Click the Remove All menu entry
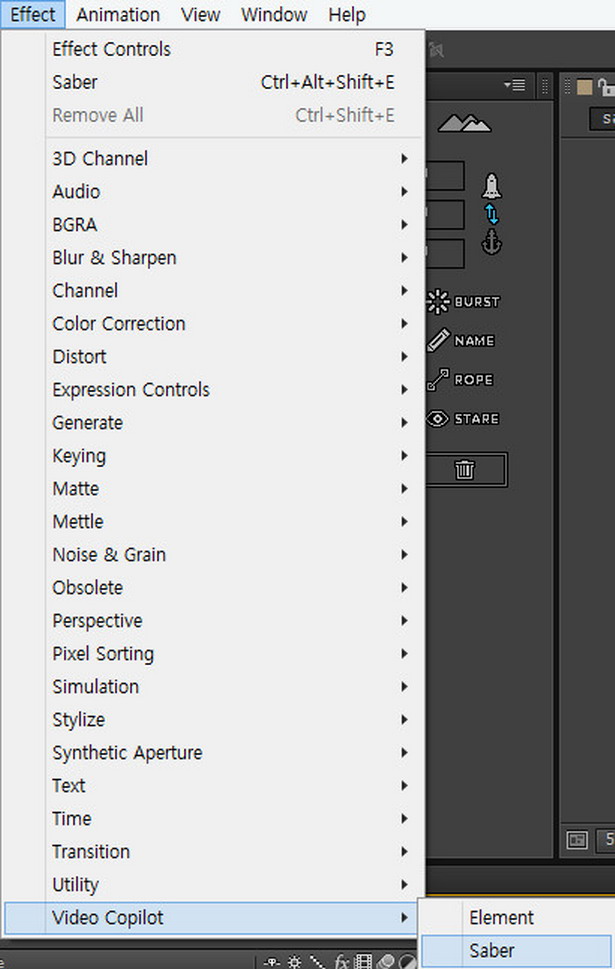Image resolution: width=615 pixels, height=969 pixels. 214,115
